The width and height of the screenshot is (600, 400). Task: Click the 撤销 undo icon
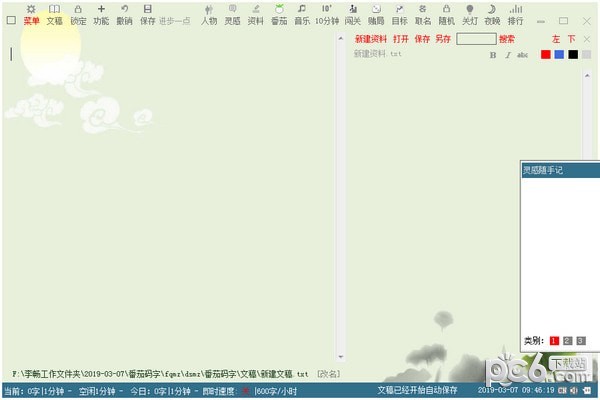point(124,15)
